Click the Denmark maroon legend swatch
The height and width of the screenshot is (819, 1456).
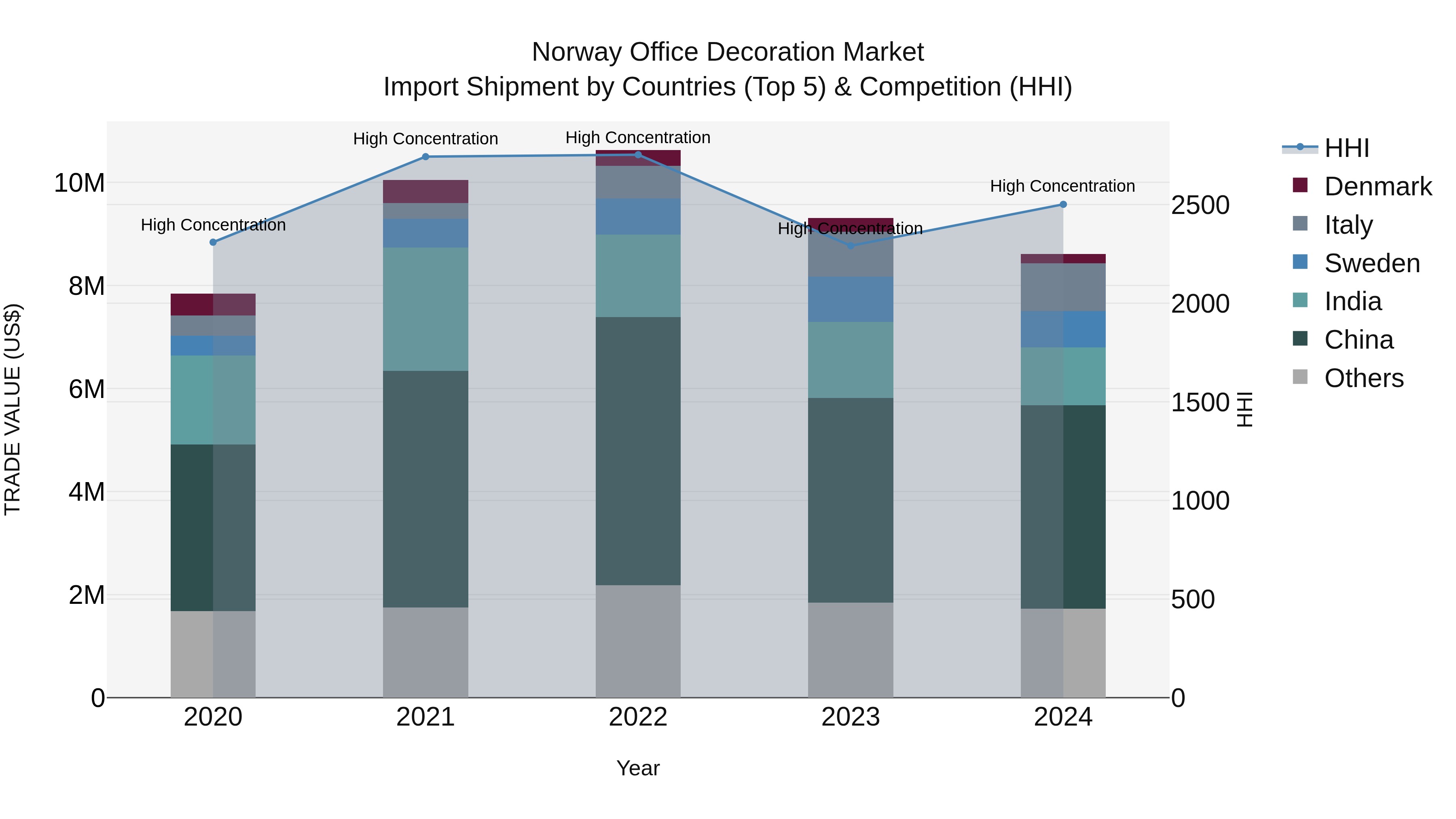1300,185
